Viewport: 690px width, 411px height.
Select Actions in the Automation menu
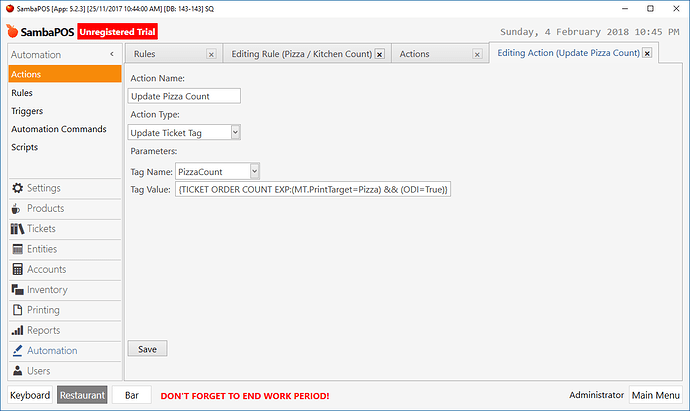click(x=65, y=74)
